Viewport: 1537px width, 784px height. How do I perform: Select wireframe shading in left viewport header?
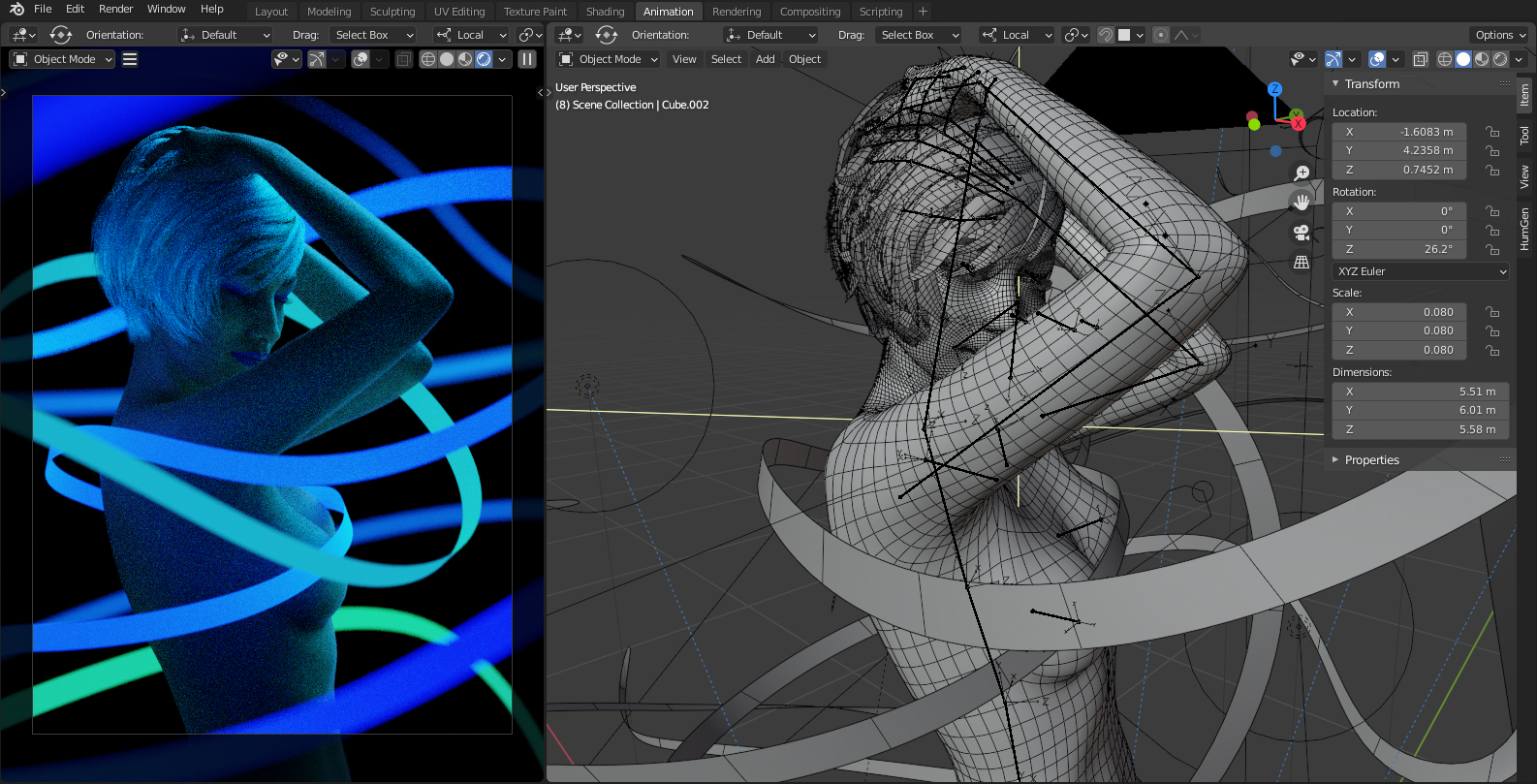coord(428,59)
